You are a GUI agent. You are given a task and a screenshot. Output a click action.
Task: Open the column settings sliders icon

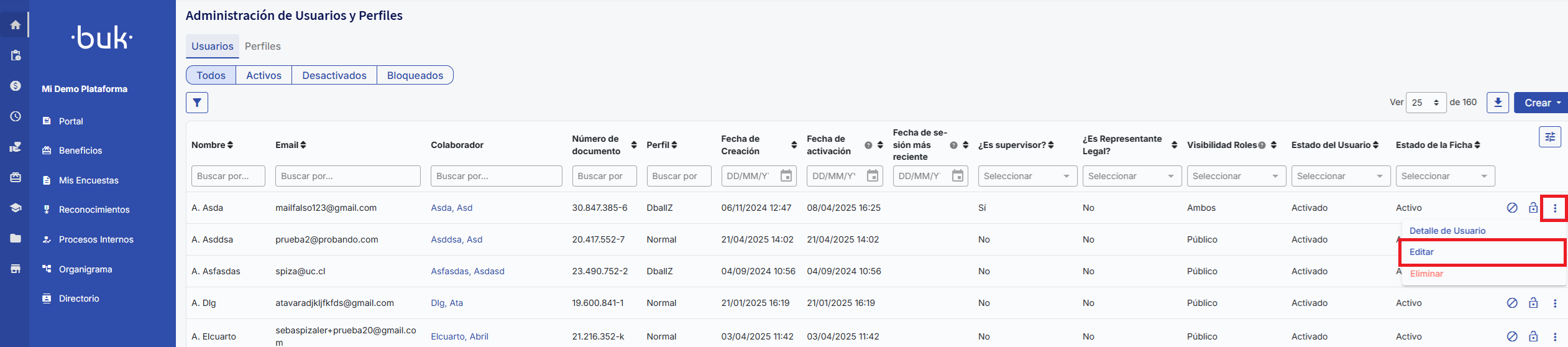click(x=1549, y=137)
